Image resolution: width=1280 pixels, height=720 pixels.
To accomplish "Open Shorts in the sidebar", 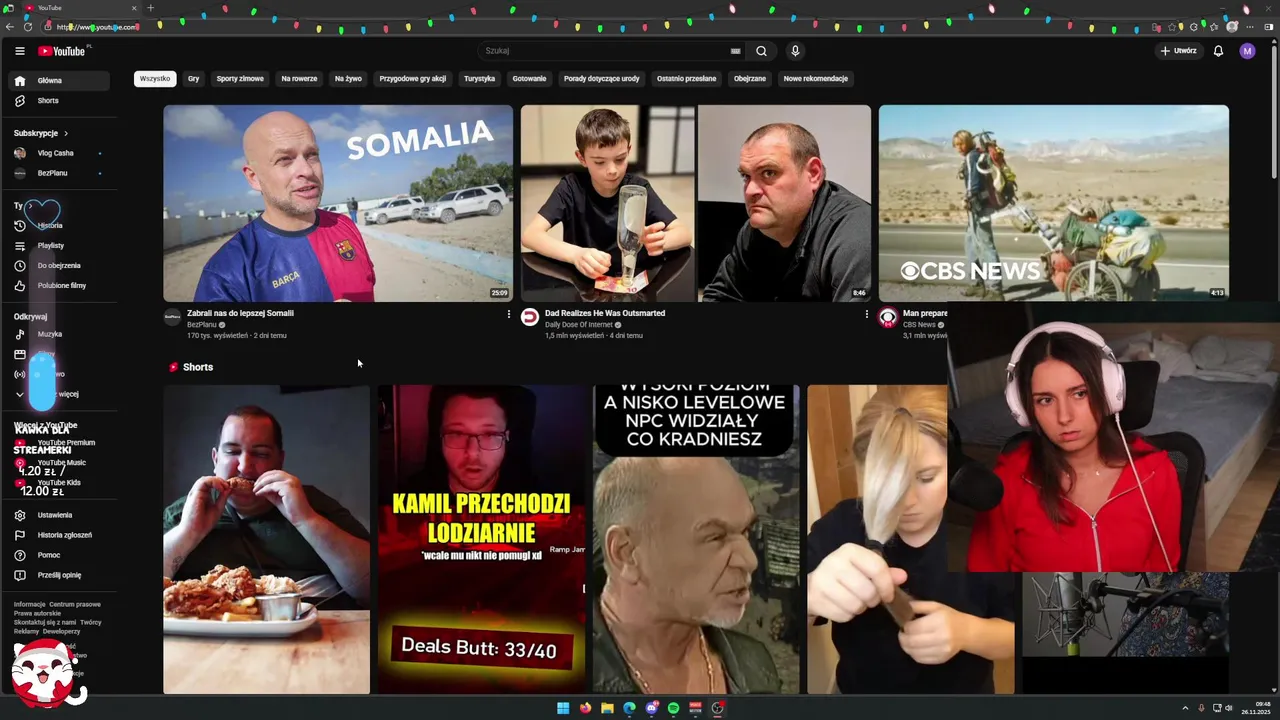I will click(60, 101).
